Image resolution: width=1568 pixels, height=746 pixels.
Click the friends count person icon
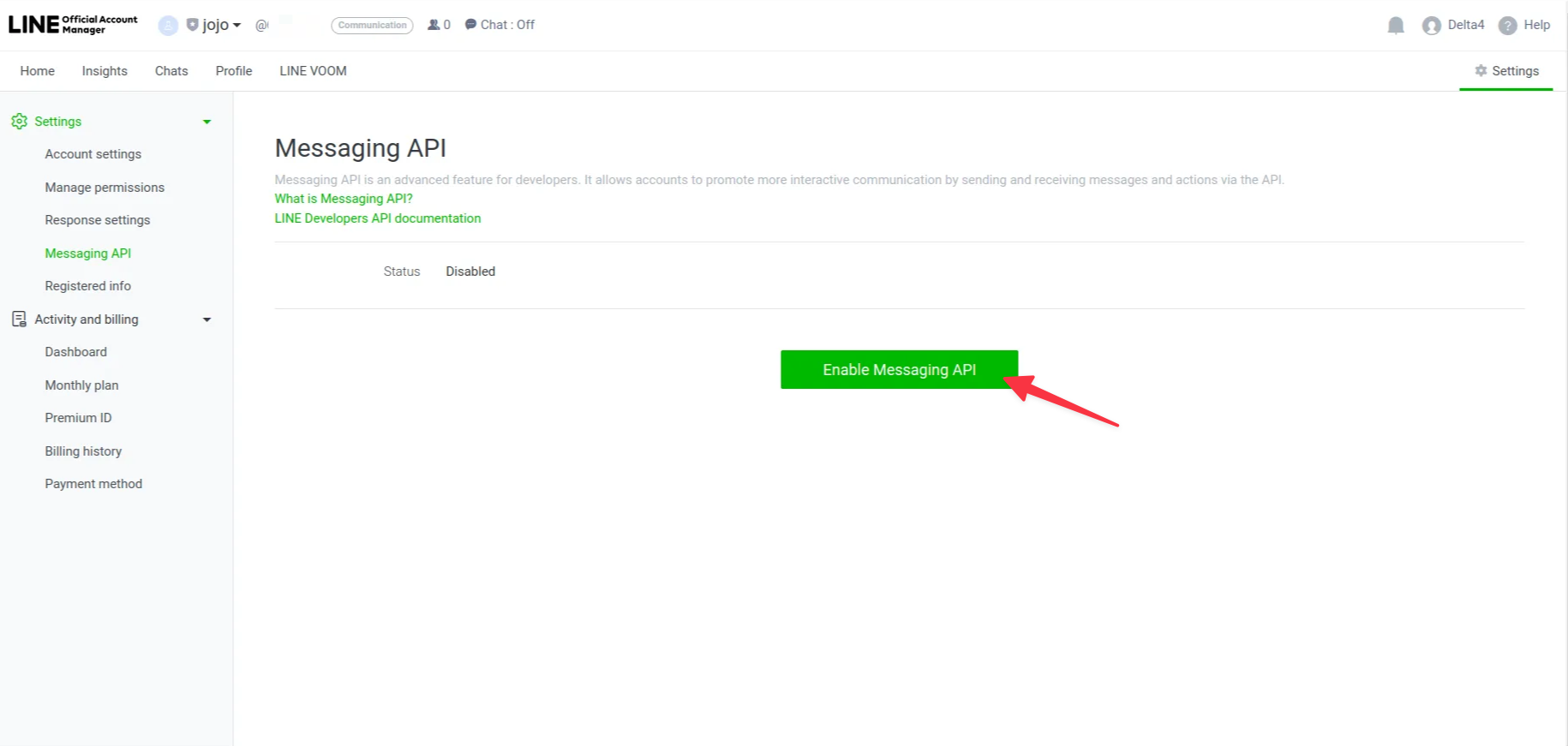point(434,25)
